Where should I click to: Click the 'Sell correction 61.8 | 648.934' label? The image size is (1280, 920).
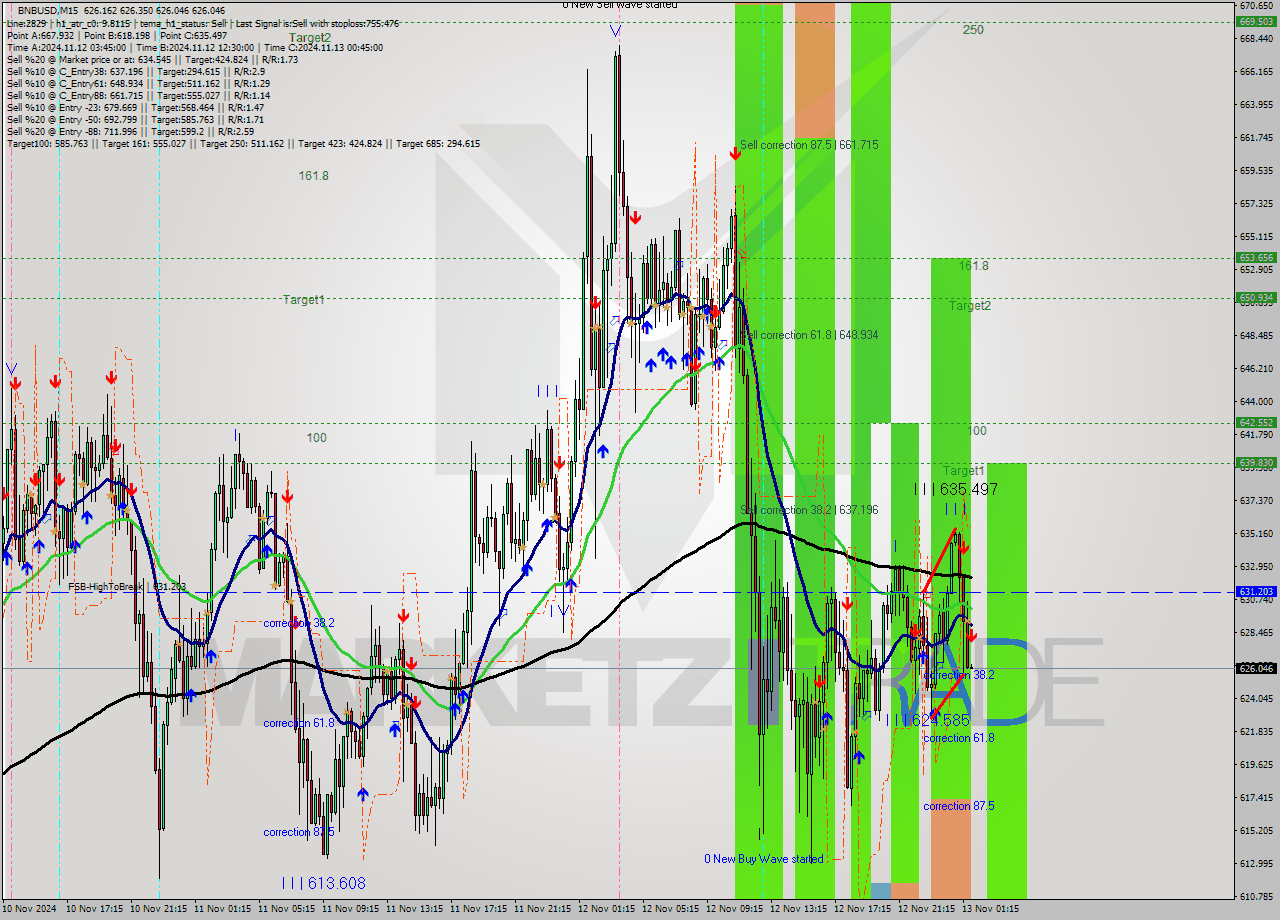coord(809,335)
